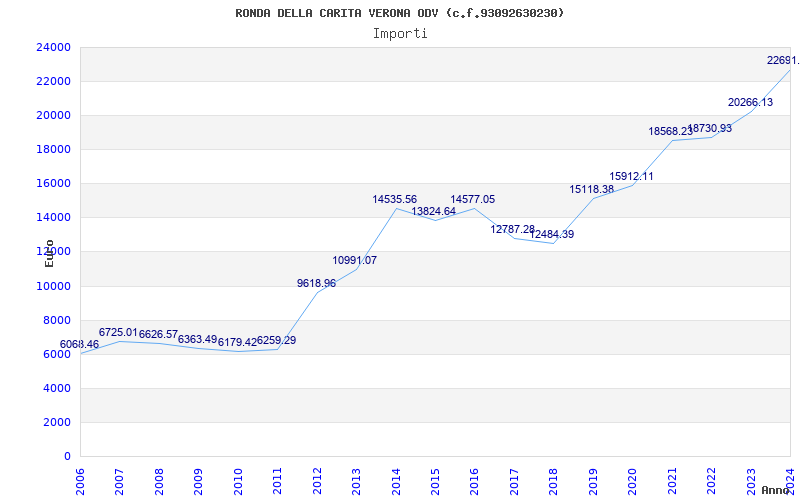Click the data label 9618.96

(316, 283)
